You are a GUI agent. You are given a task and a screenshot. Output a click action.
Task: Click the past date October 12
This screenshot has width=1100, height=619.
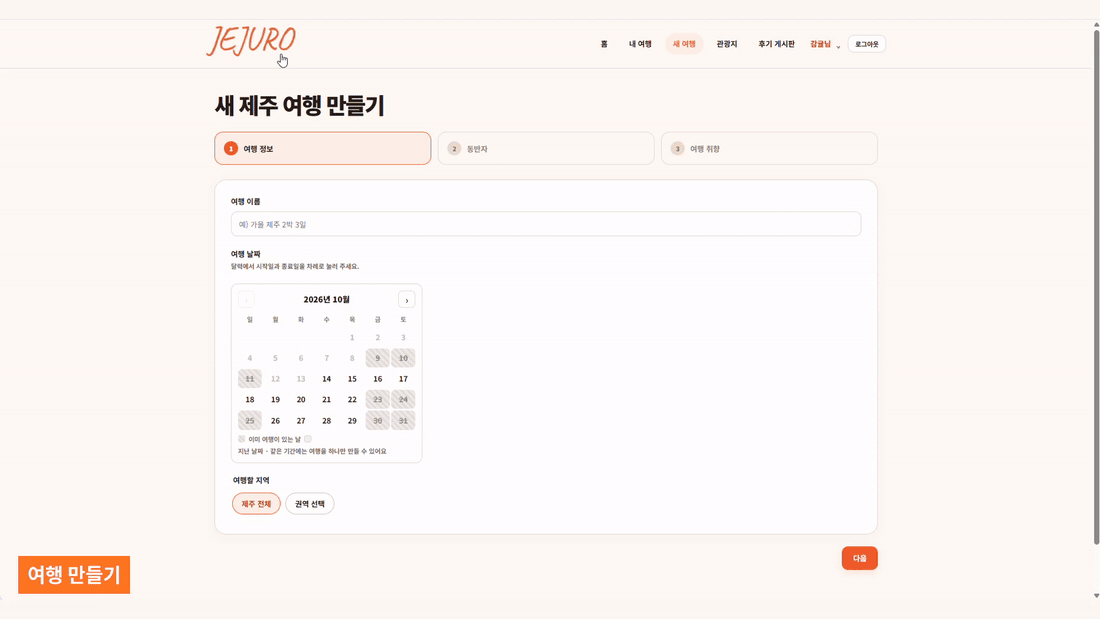275,379
